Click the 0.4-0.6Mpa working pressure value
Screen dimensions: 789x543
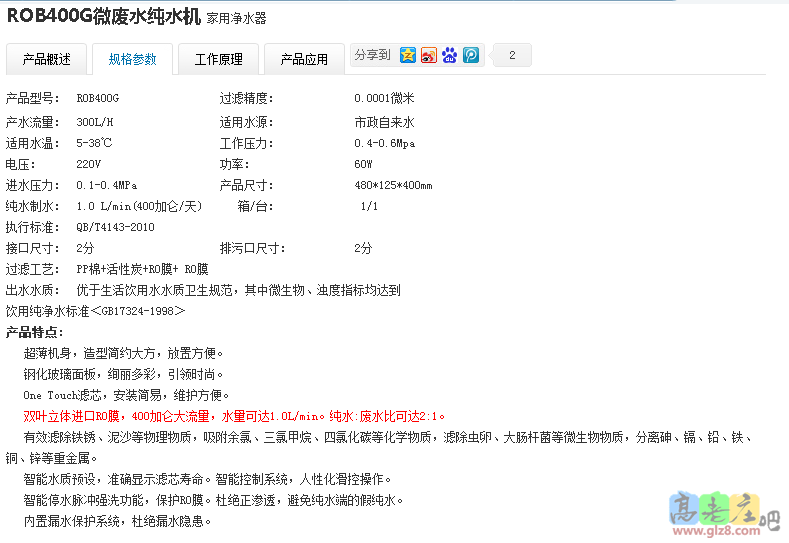pyautogui.click(x=384, y=143)
